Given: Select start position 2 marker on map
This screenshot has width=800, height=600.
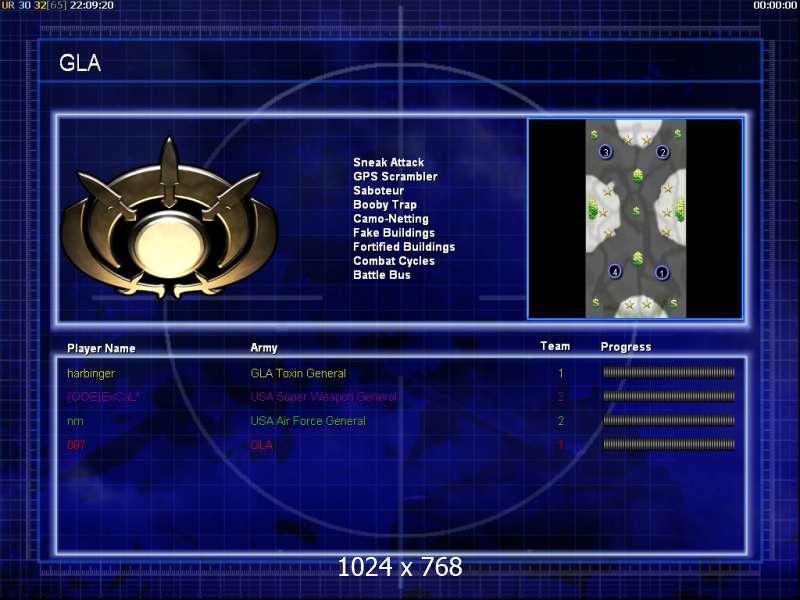Looking at the screenshot, I should [662, 152].
